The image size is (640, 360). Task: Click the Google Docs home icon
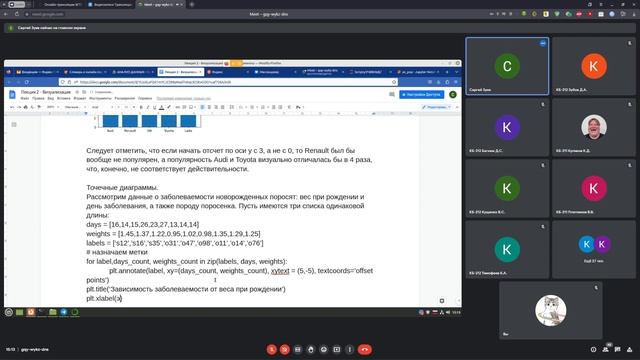[x=12, y=95]
